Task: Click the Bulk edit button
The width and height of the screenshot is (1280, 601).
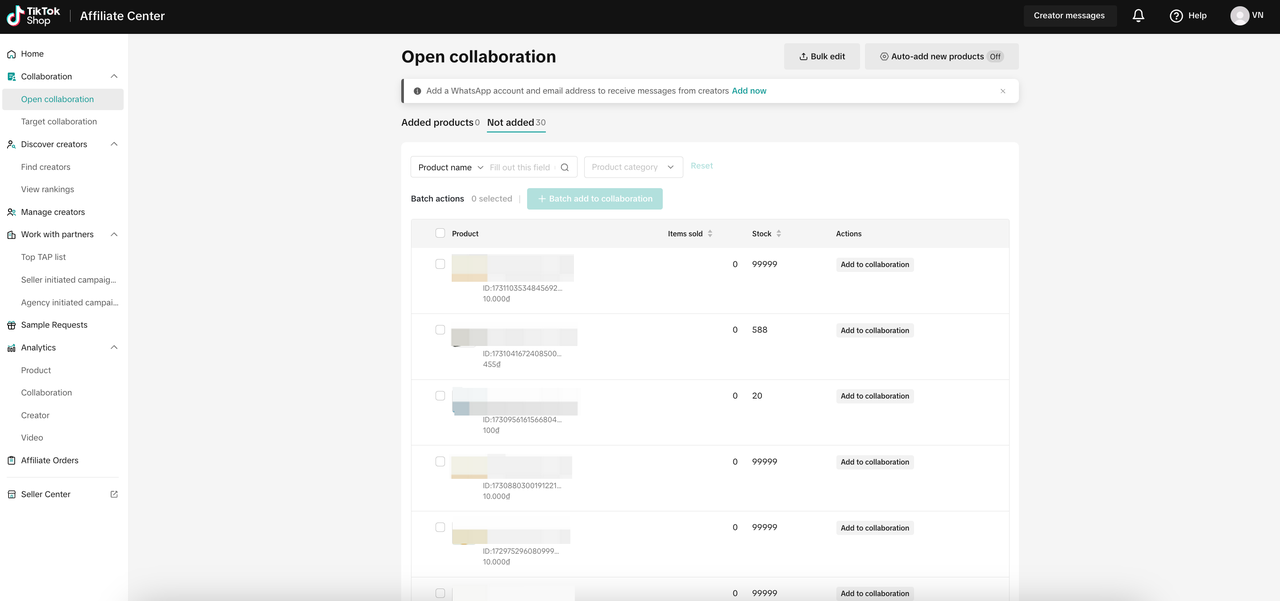Action: coord(821,57)
